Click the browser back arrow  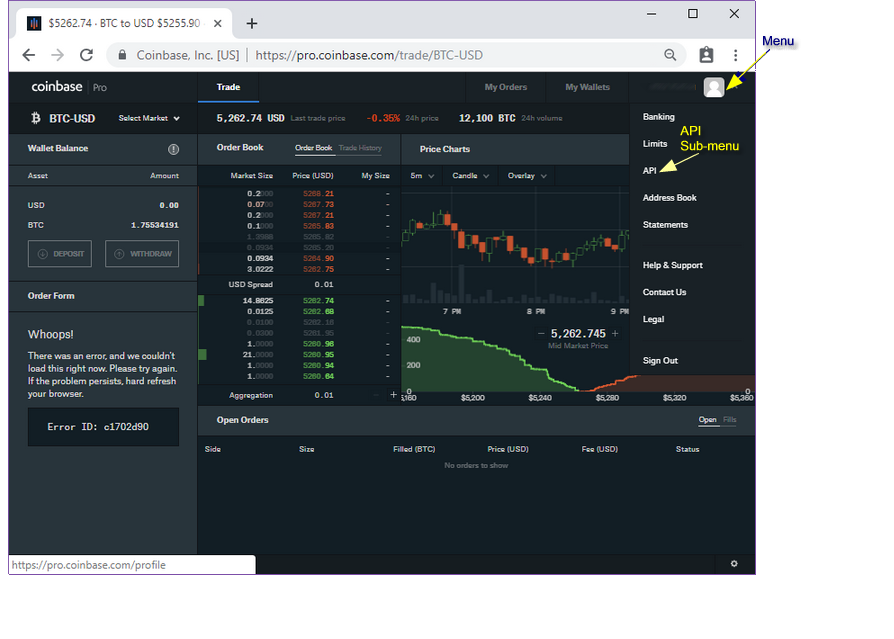tap(29, 55)
